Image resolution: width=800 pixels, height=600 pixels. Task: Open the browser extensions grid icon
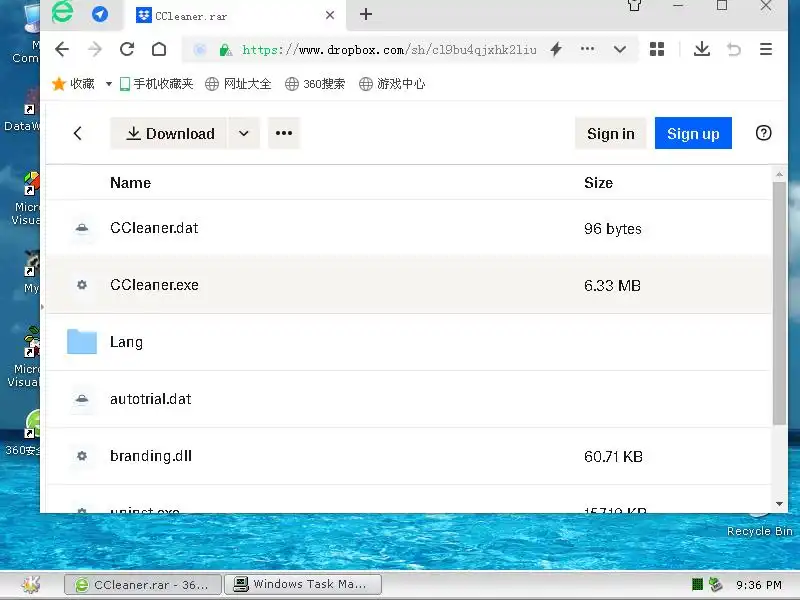pyautogui.click(x=657, y=49)
